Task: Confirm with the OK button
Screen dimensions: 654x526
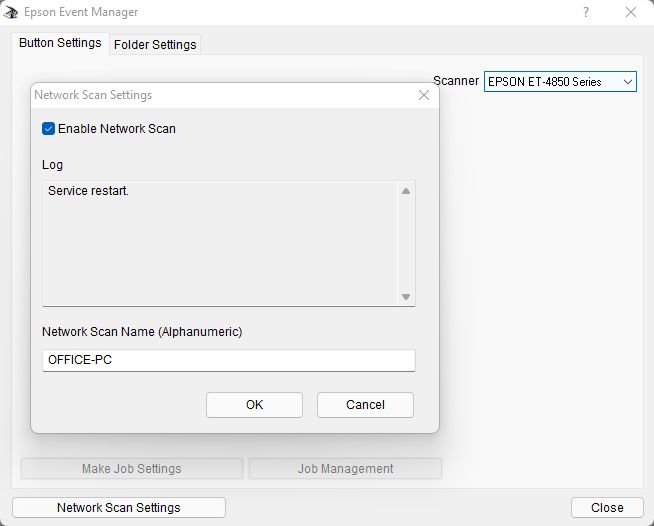Action: click(254, 405)
